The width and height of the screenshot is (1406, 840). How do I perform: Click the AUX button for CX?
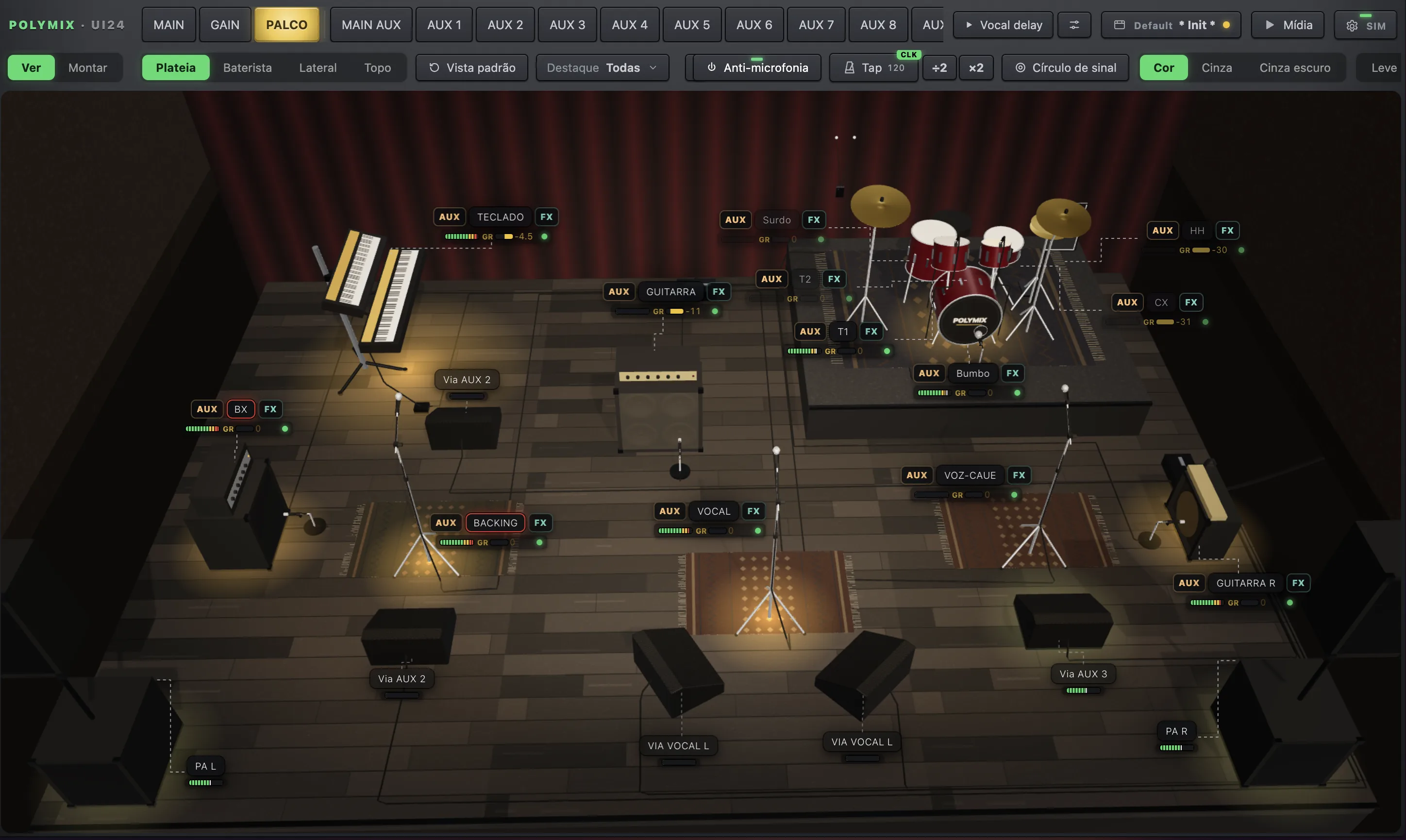click(x=1126, y=302)
